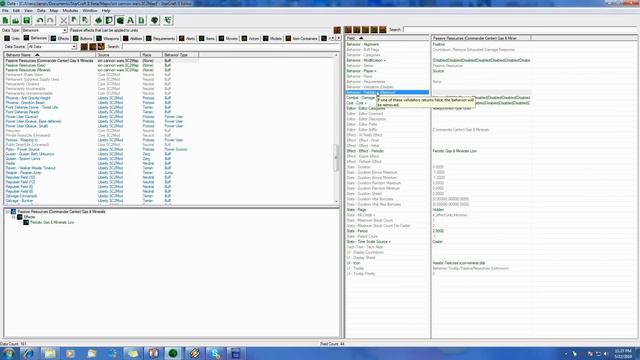The image size is (640, 360).
Task: Click the Text module 'A' toolbar icon
Action: point(131,20)
